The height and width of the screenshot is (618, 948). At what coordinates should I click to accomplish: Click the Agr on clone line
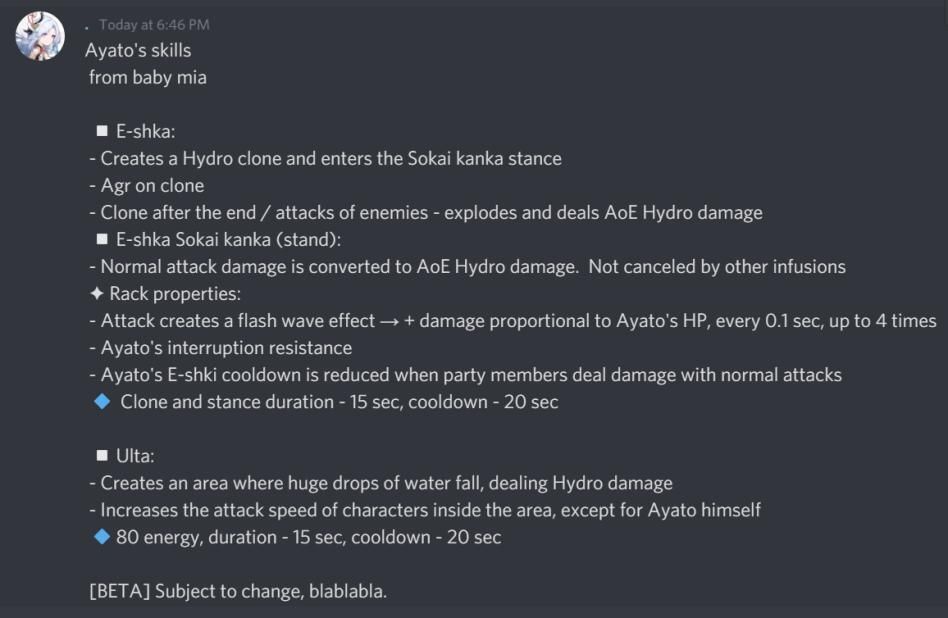(146, 186)
